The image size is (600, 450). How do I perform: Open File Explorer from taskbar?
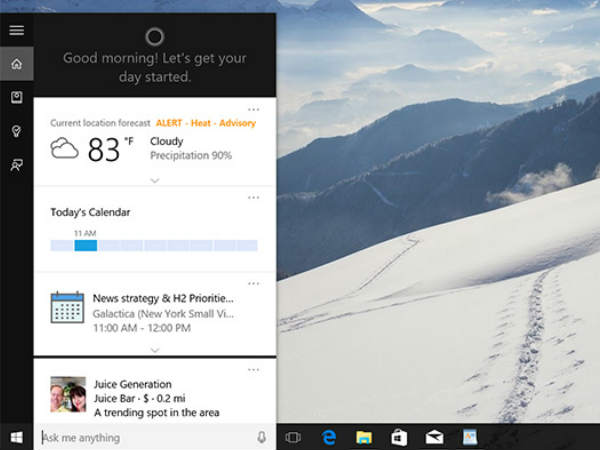pyautogui.click(x=364, y=437)
